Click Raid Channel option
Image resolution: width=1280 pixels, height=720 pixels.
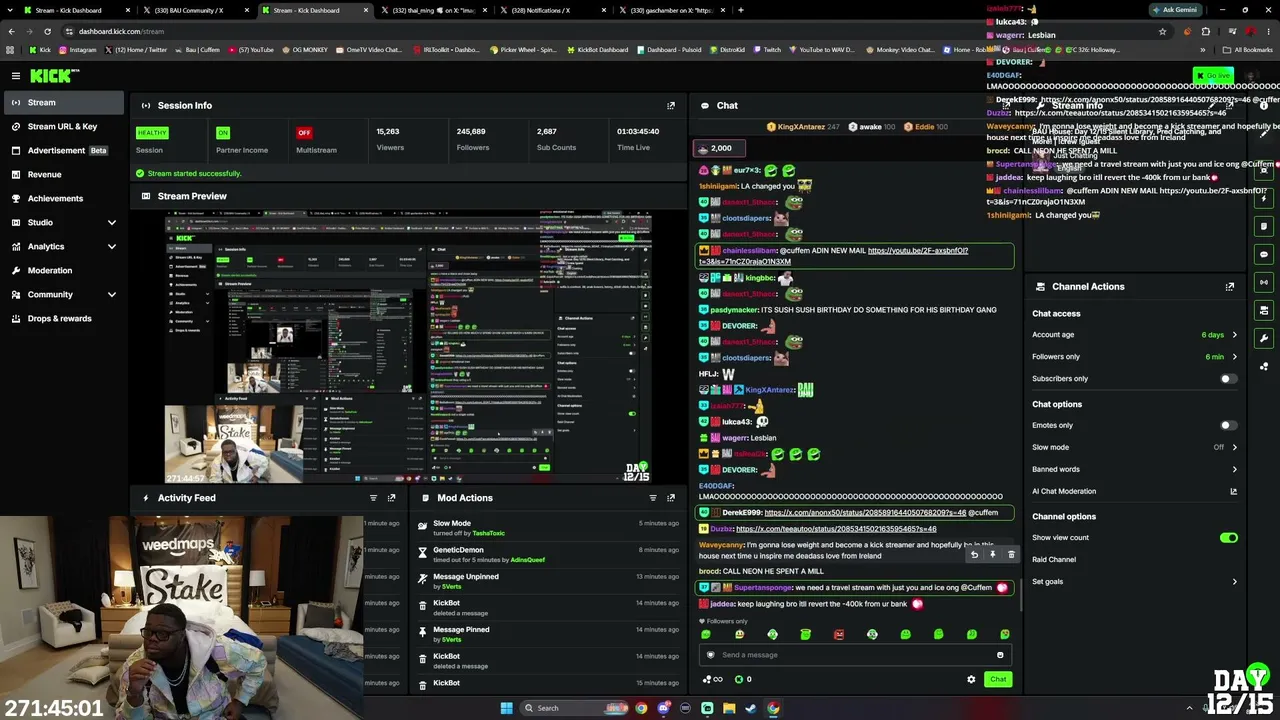tap(1054, 560)
